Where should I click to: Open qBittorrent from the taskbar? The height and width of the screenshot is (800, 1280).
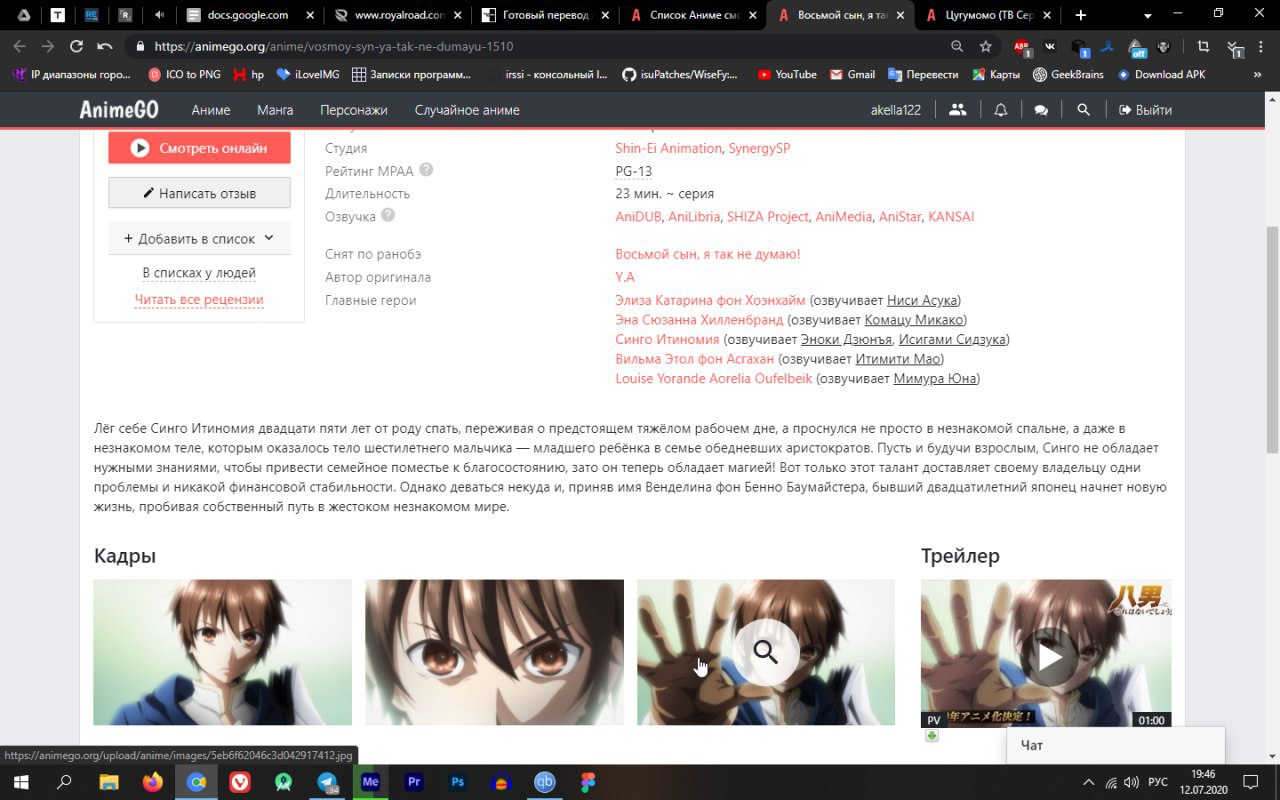click(544, 782)
